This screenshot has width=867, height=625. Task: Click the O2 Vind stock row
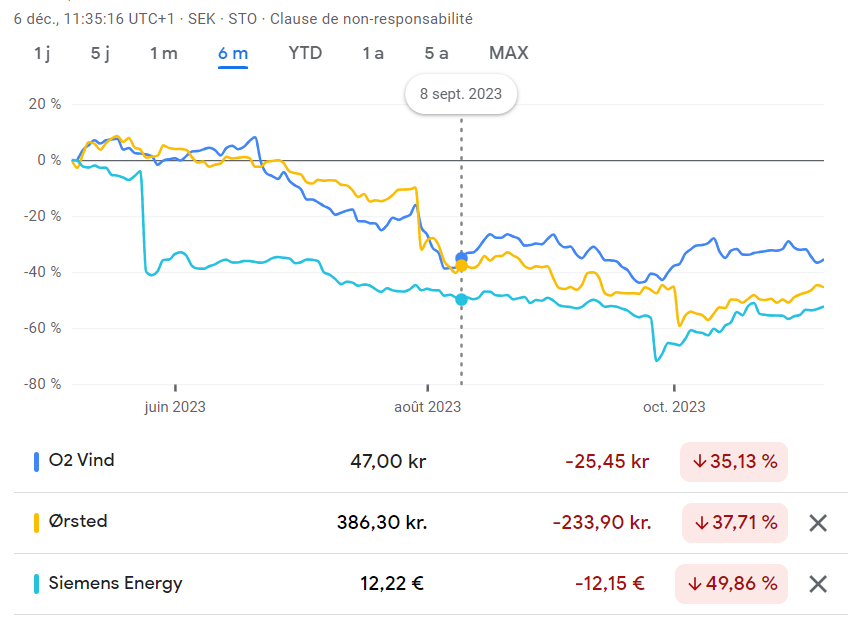tap(431, 461)
